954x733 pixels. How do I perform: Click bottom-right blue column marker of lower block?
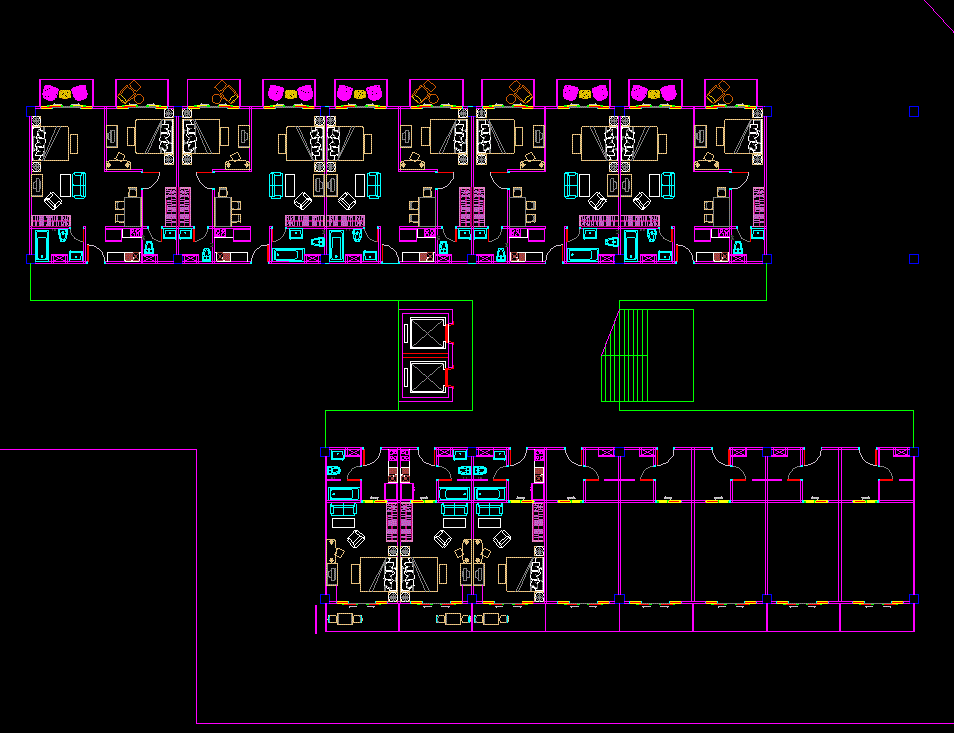[x=914, y=599]
